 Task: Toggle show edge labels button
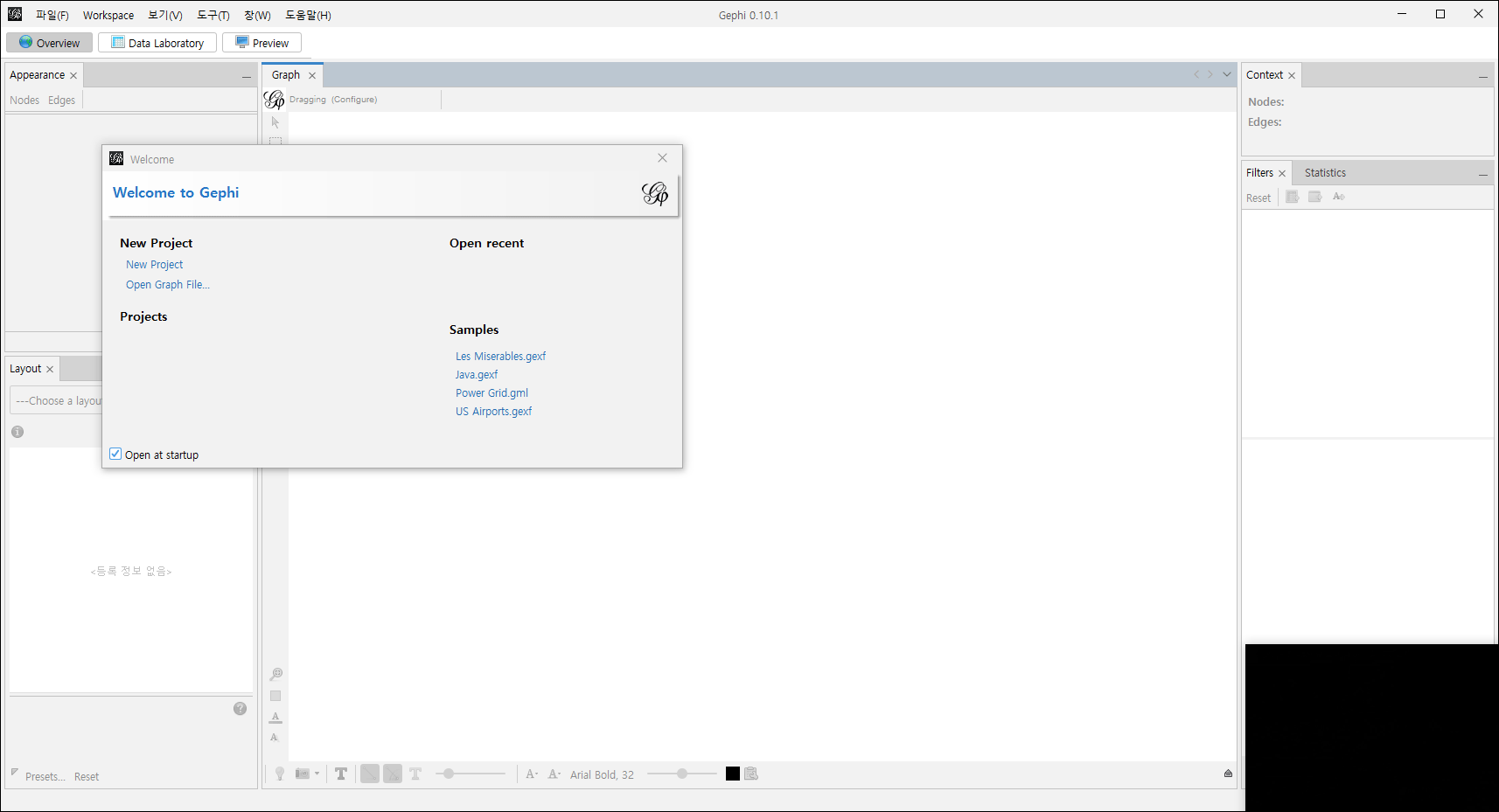tap(415, 774)
